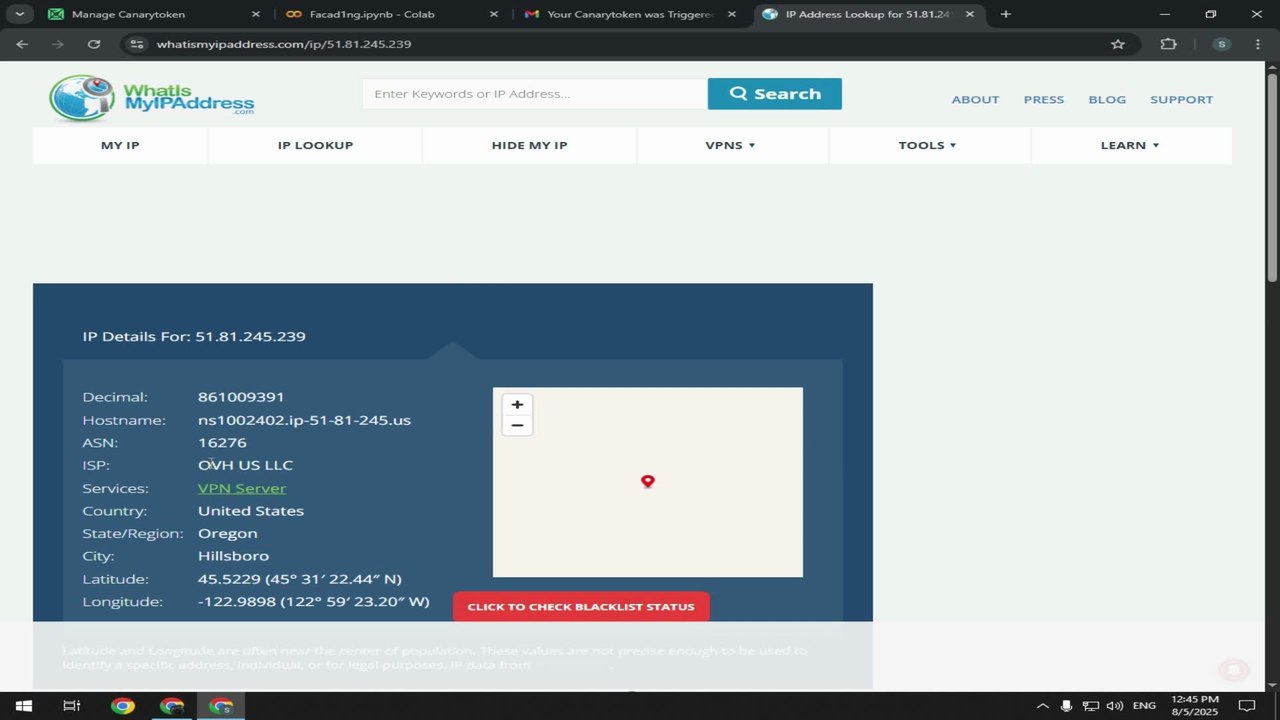Click to check blacklist status
Screen dimensions: 1280x720
point(581,607)
